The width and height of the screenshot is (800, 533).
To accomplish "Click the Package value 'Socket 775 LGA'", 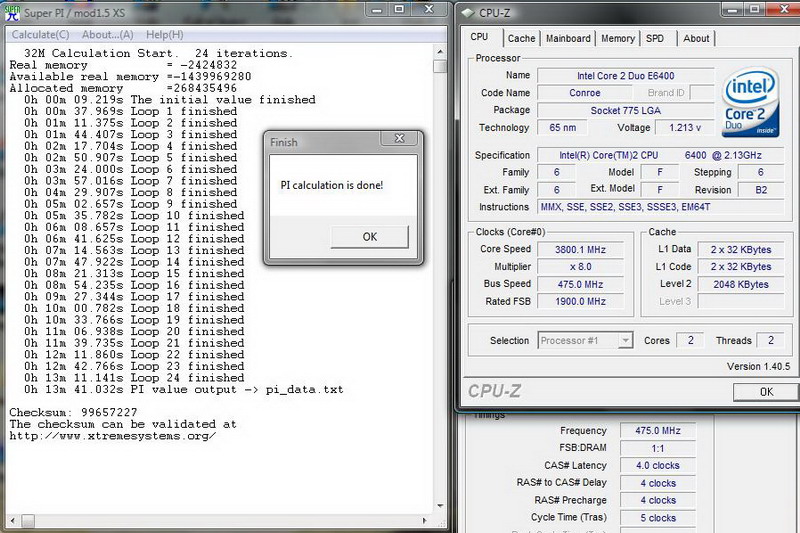I will 626,110.
